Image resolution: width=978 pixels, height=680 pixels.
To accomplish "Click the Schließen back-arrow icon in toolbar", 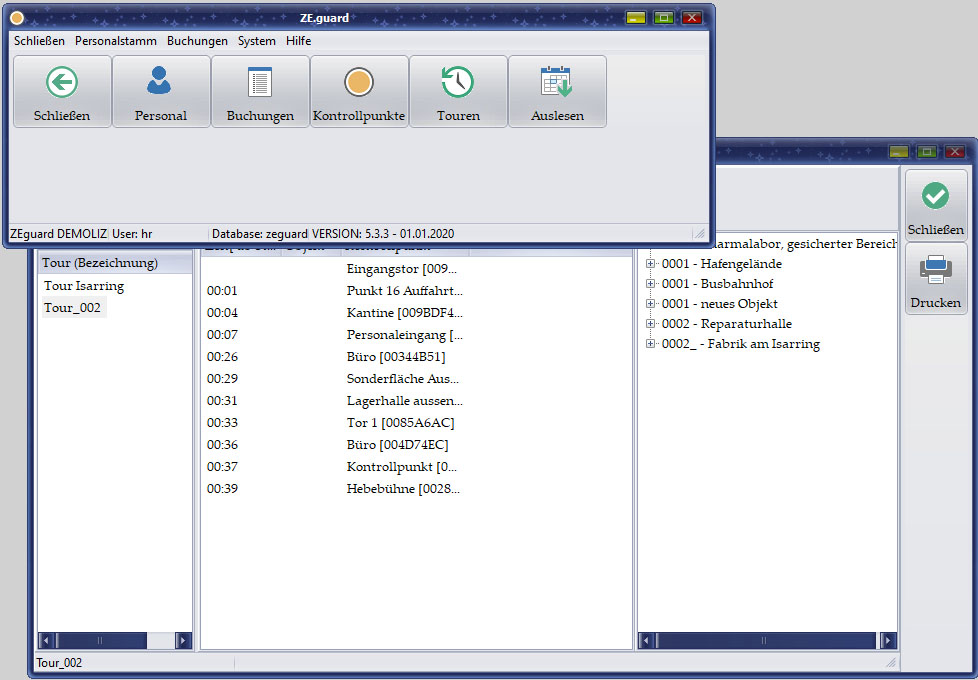I will (x=62, y=82).
